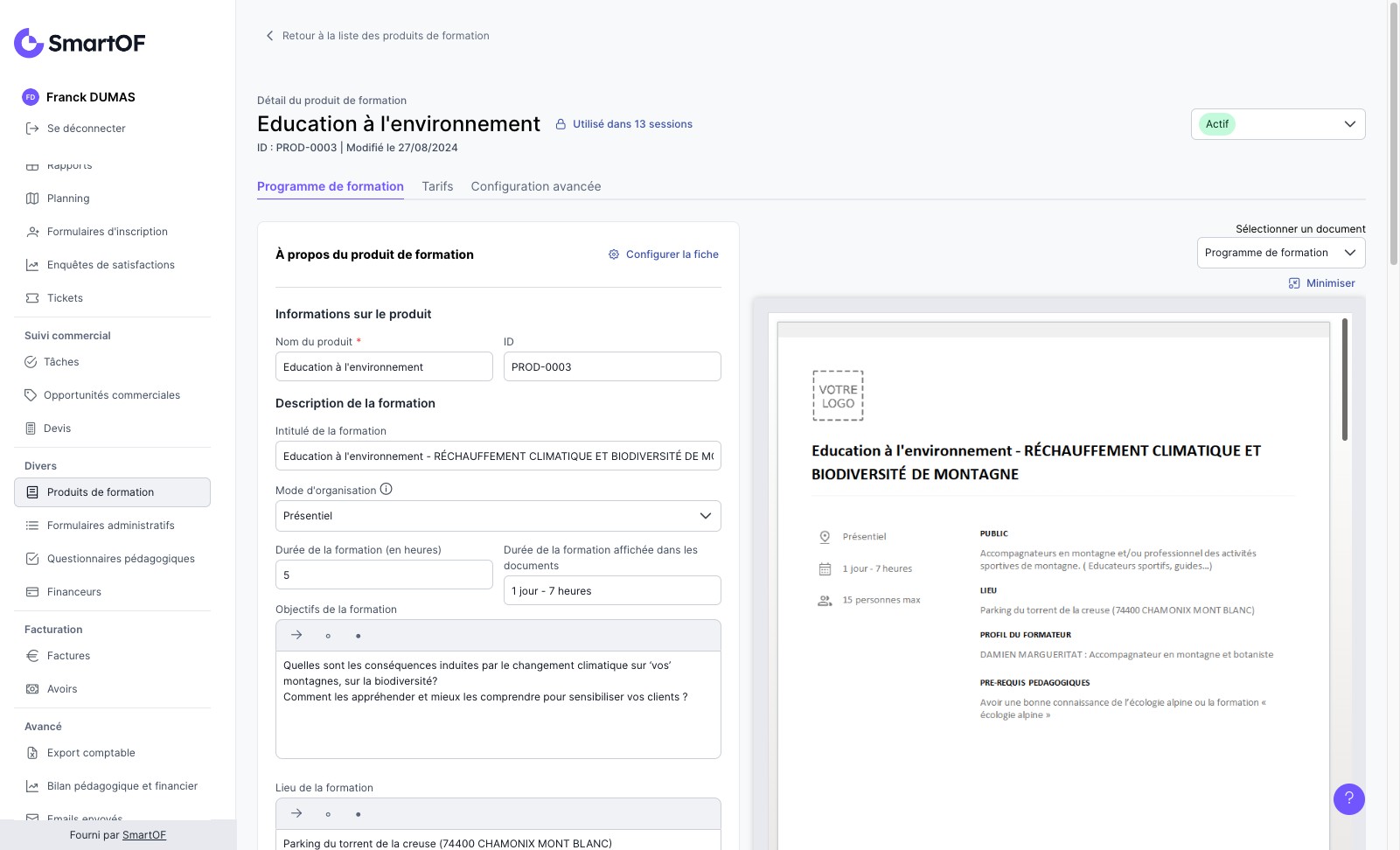The width and height of the screenshot is (1400, 850).
Task: Click the log out icon
Action: click(x=32, y=129)
